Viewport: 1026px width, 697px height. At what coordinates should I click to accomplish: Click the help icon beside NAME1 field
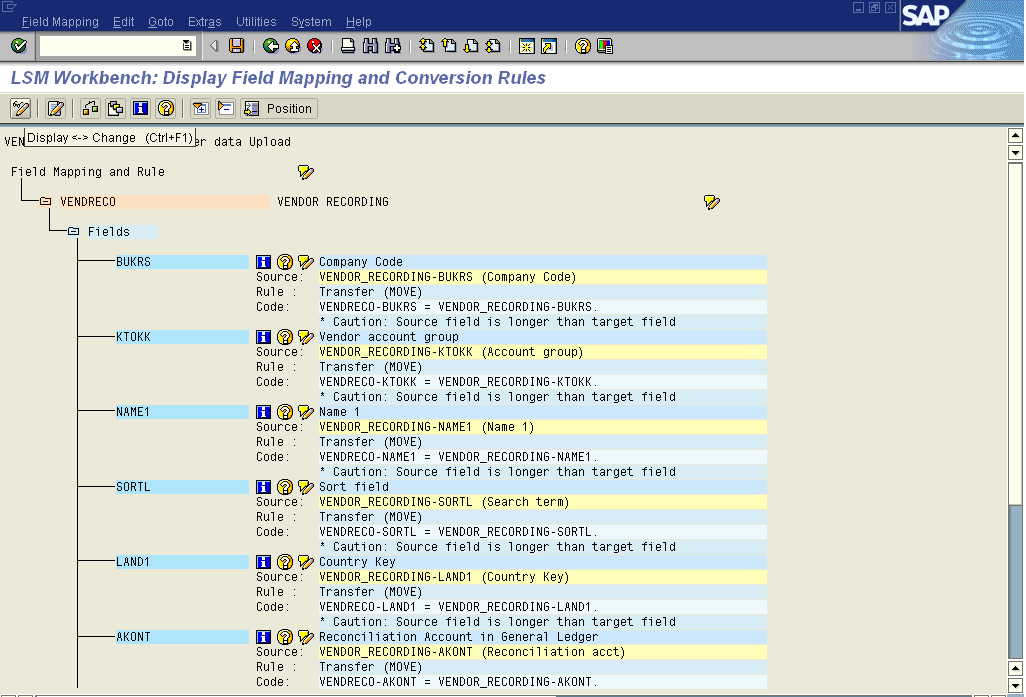pyautogui.click(x=285, y=412)
